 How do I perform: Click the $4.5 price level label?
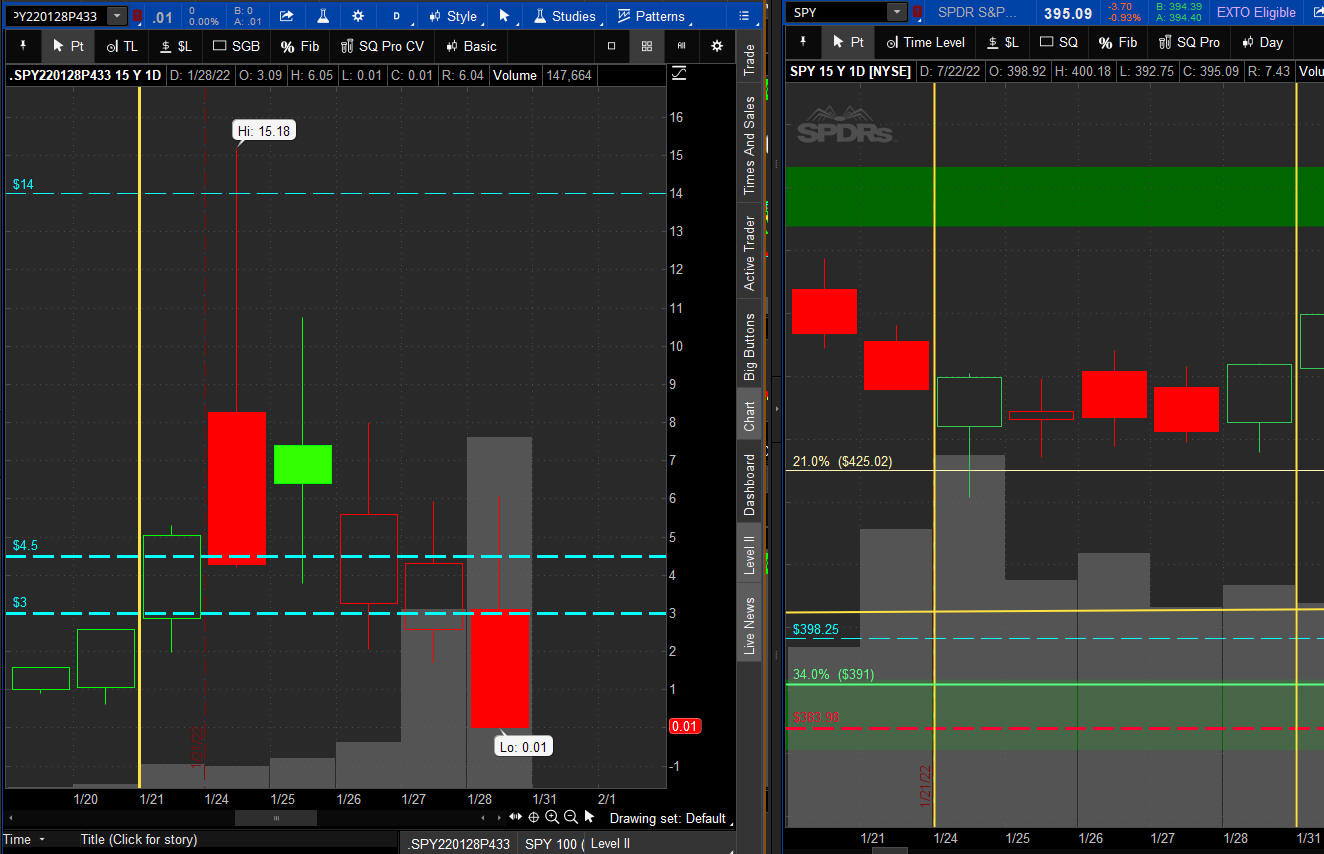point(25,546)
